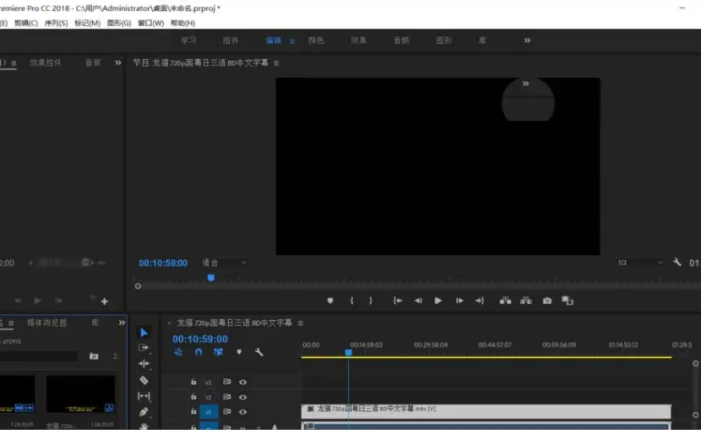Screen dimensions: 701x434
Task: Click the timeline wrench display settings
Action: (x=259, y=352)
